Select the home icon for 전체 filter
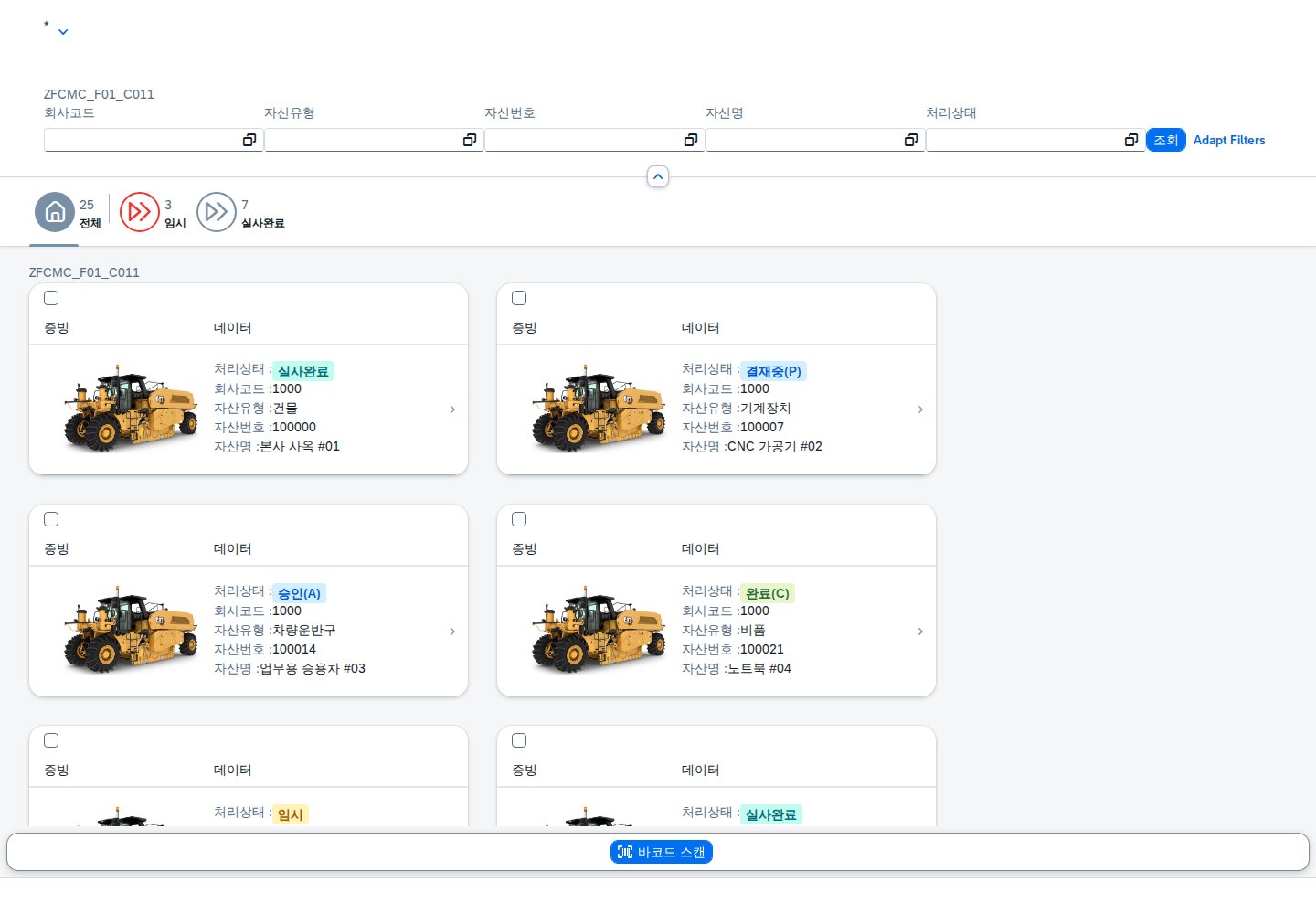 tap(55, 212)
